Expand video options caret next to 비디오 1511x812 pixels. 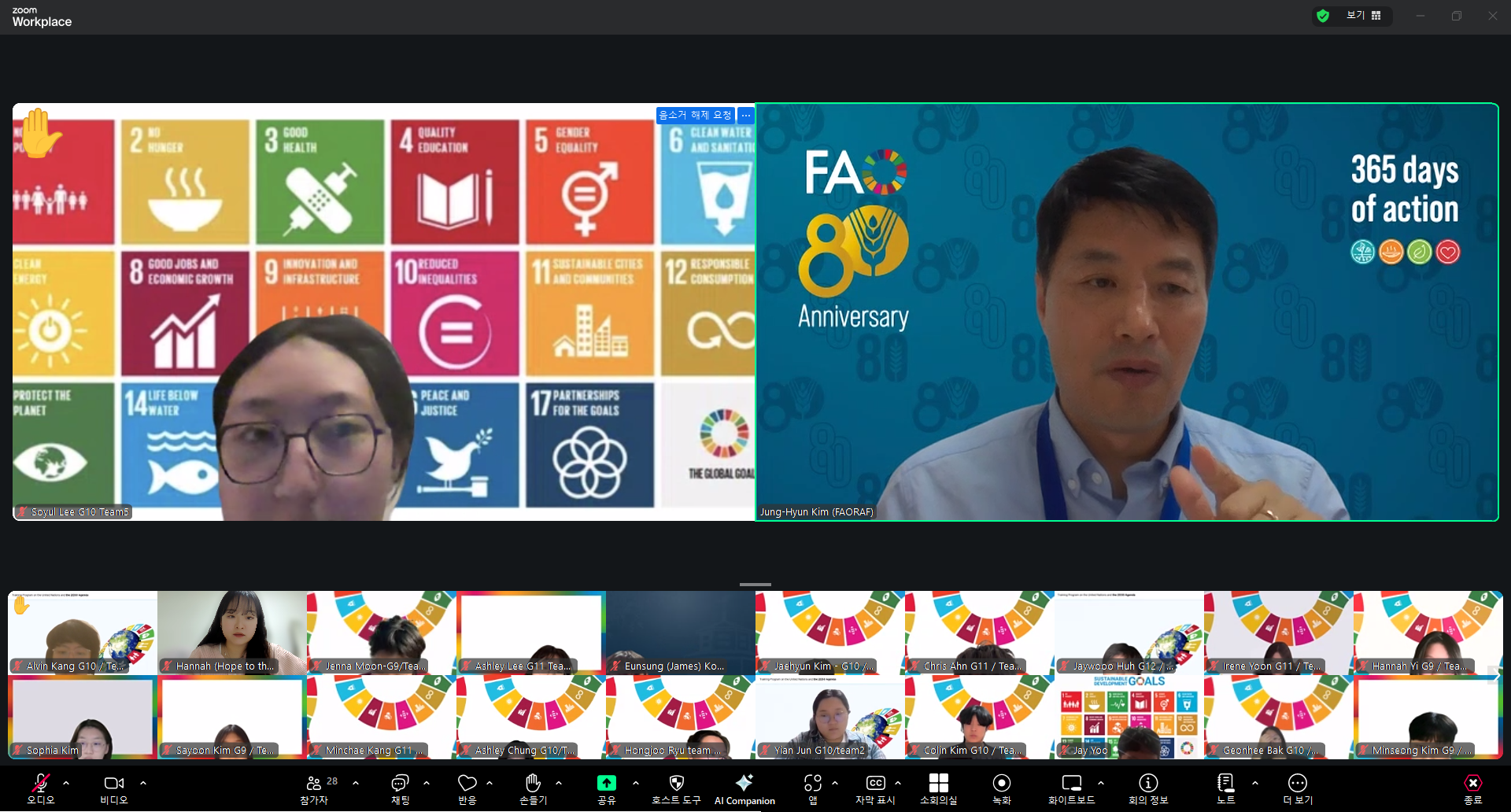pyautogui.click(x=143, y=783)
